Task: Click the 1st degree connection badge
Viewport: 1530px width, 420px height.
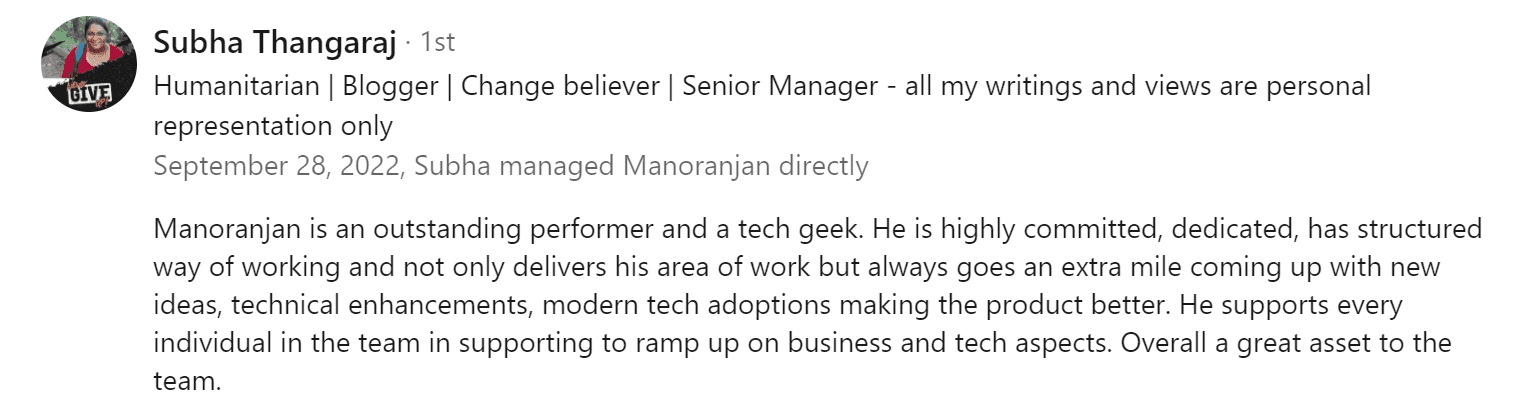Action: pyautogui.click(x=437, y=43)
